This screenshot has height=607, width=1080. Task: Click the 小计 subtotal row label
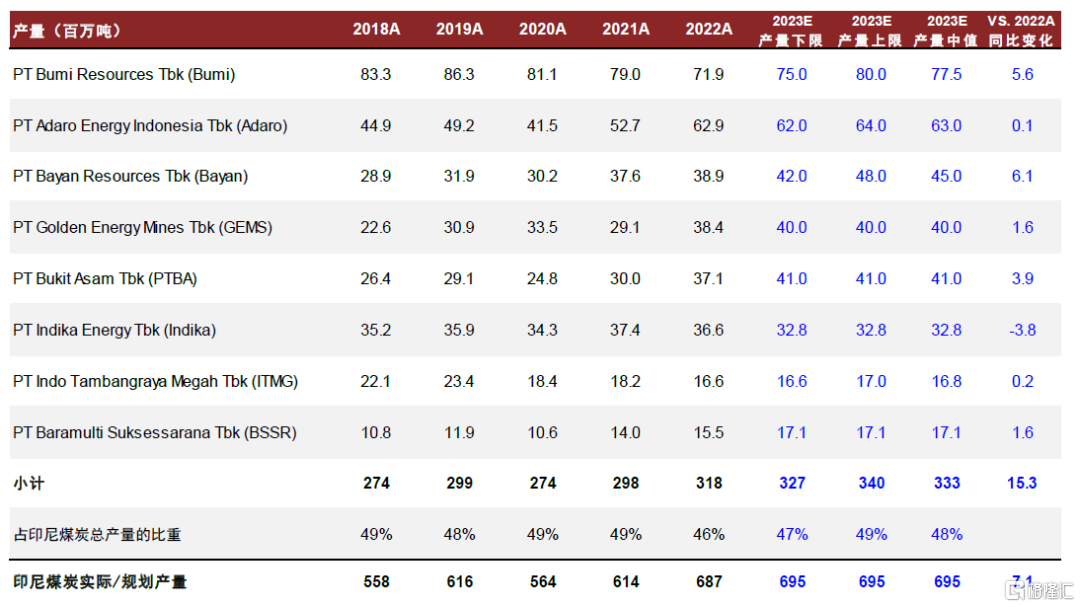pos(29,484)
